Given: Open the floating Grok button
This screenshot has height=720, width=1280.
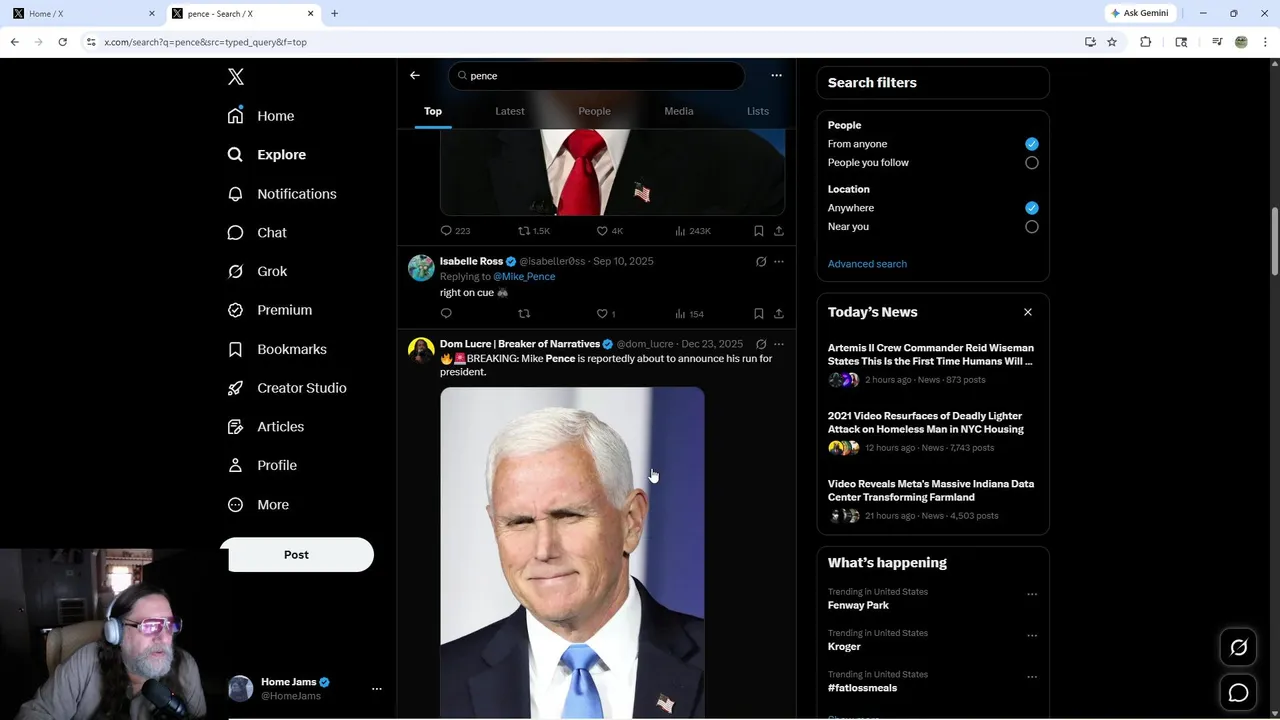Looking at the screenshot, I should (x=1238, y=648).
